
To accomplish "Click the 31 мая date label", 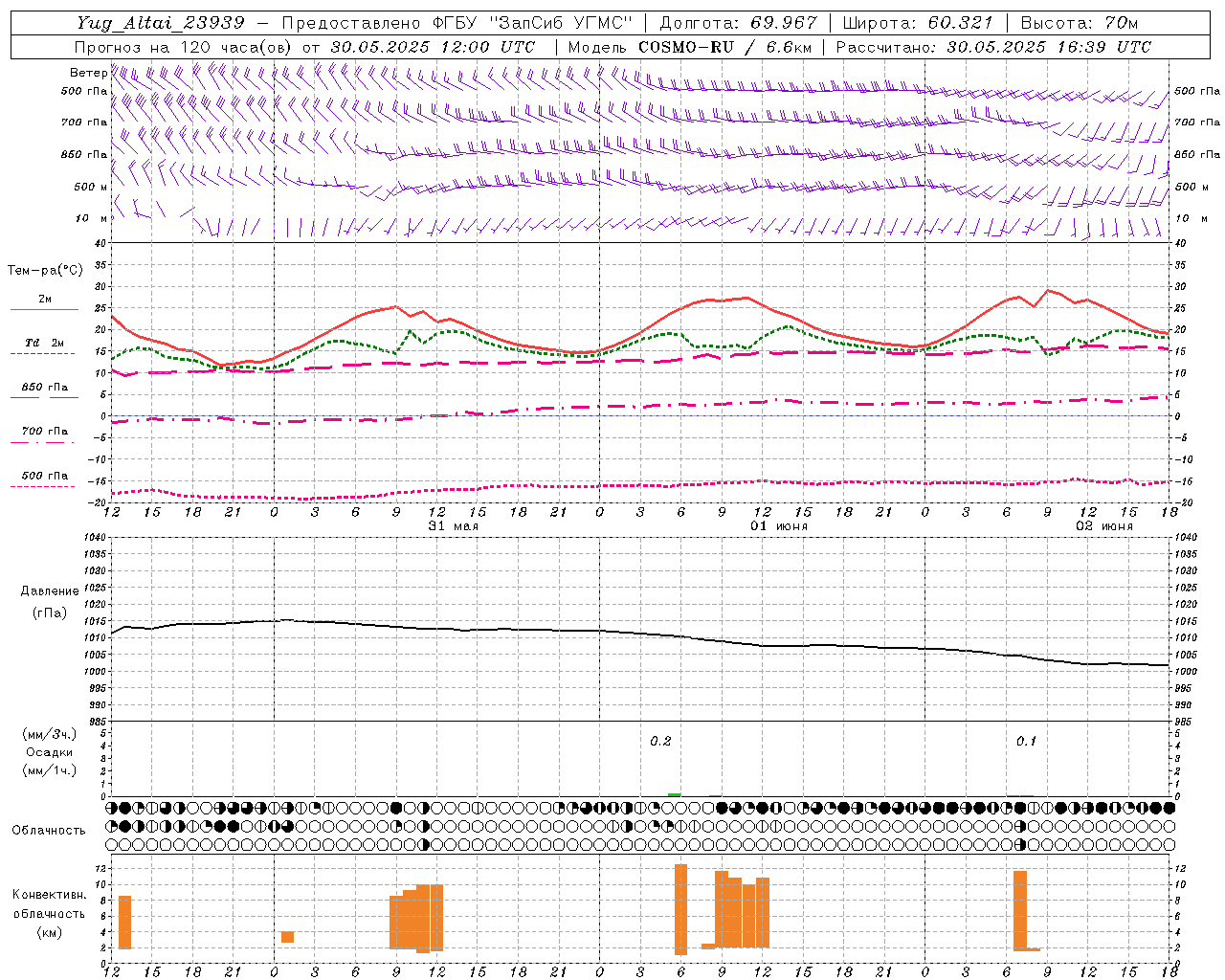I will coord(454,526).
